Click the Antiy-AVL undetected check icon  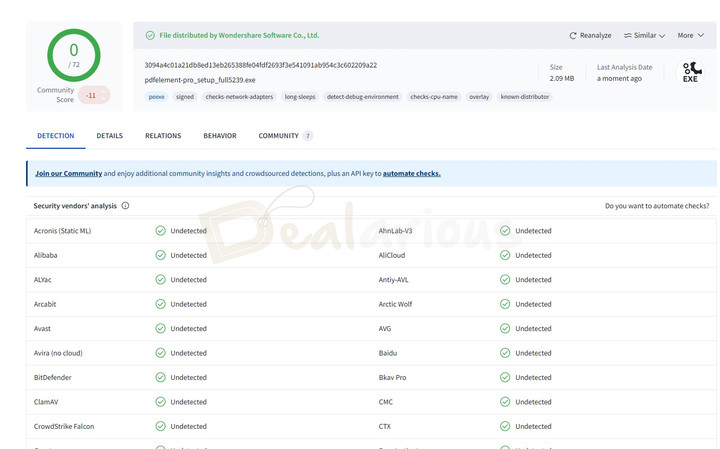pyautogui.click(x=505, y=279)
